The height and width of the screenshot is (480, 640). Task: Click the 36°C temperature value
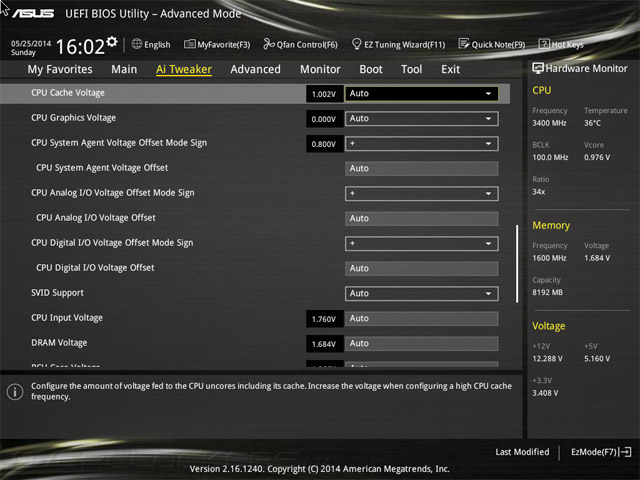[592, 123]
